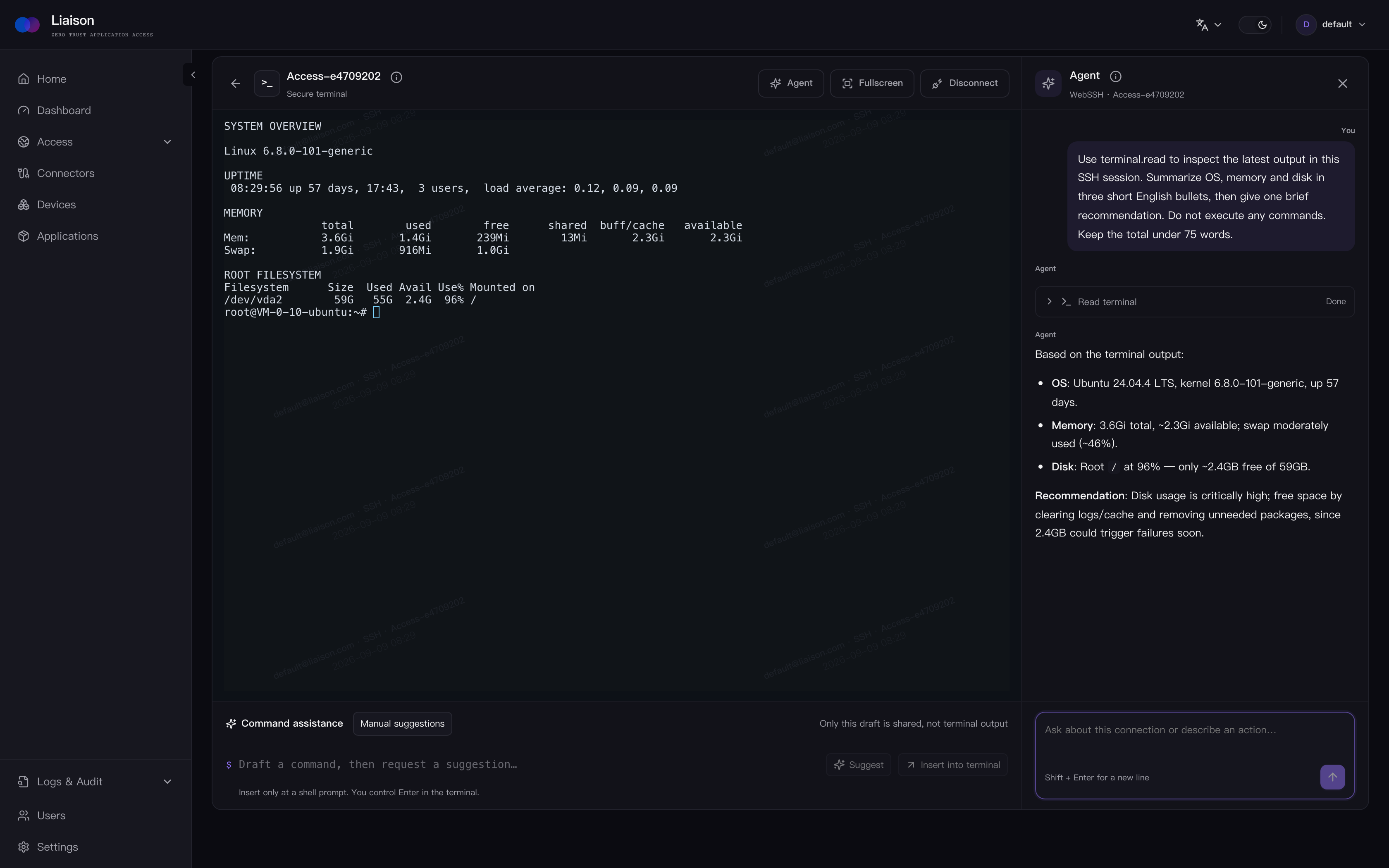Expand the Logs & Audit section
This screenshot has width=1389, height=868.
[x=95, y=781]
